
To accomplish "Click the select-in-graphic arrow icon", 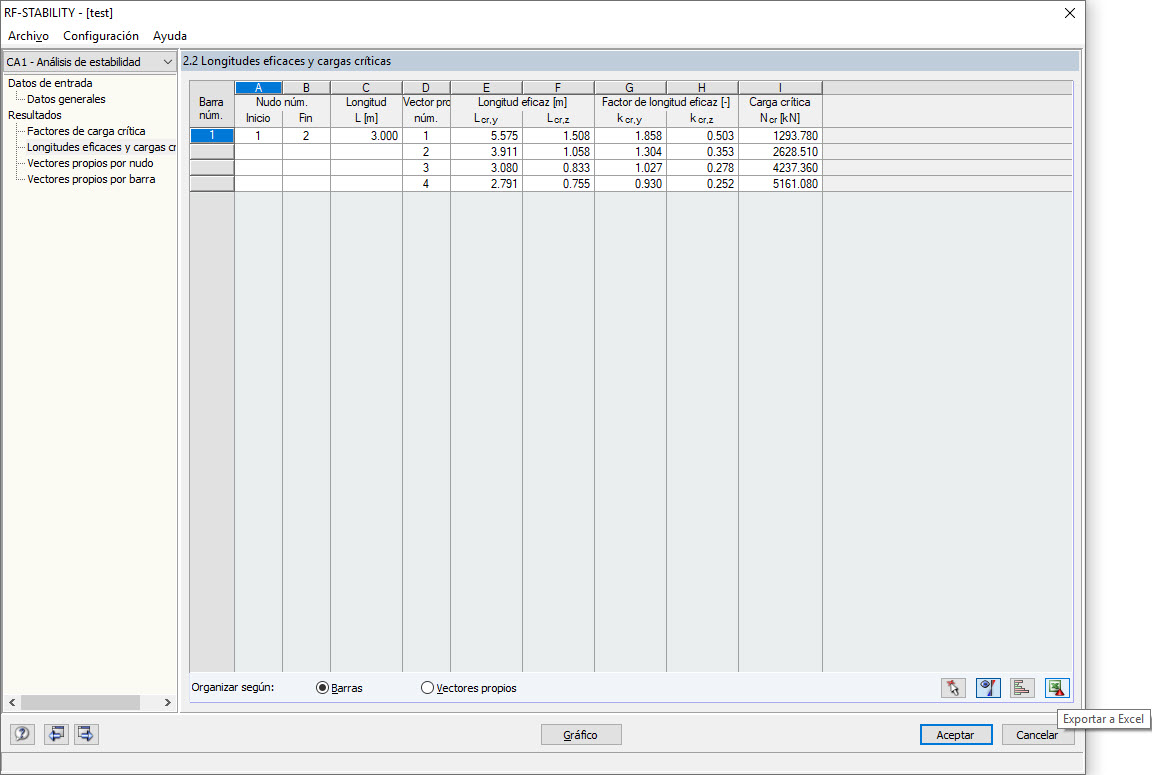I will 953,688.
